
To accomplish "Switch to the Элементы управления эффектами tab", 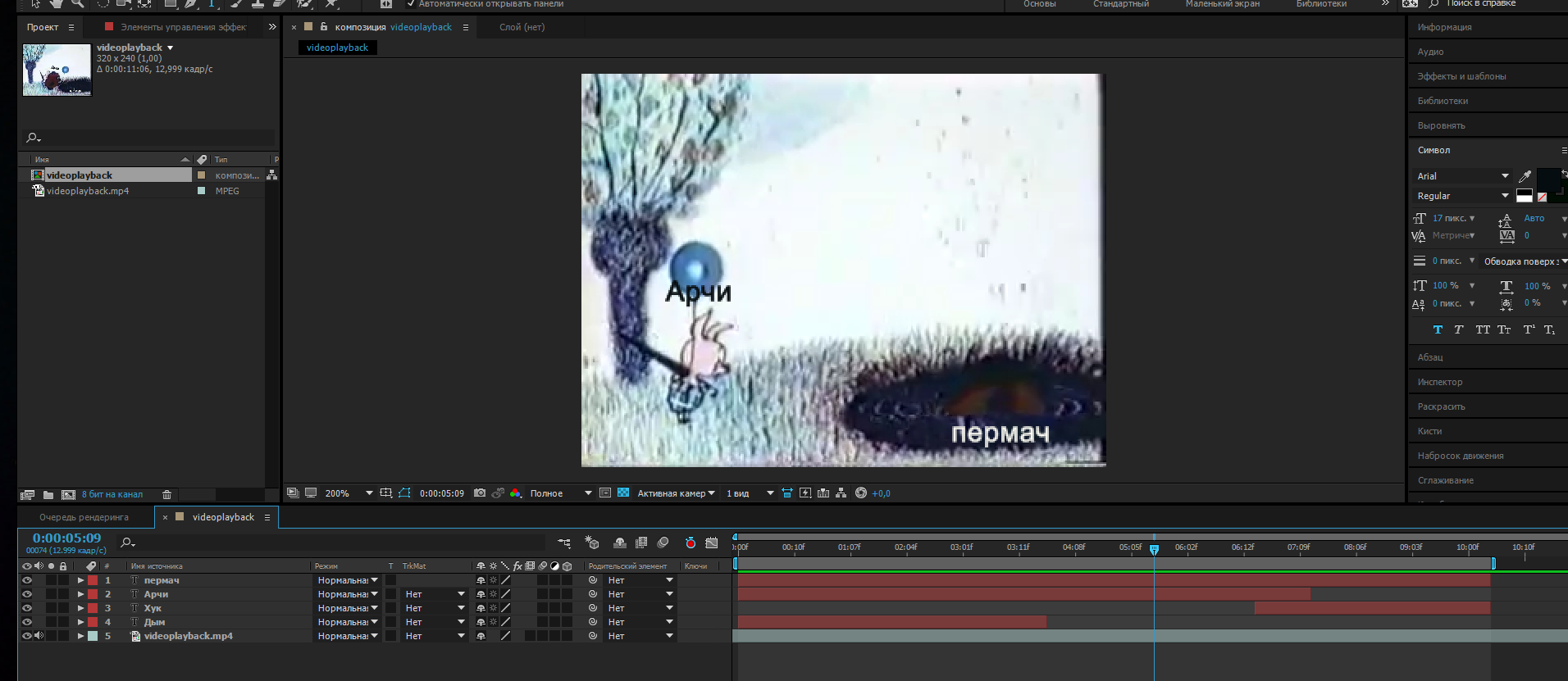I will tap(183, 27).
